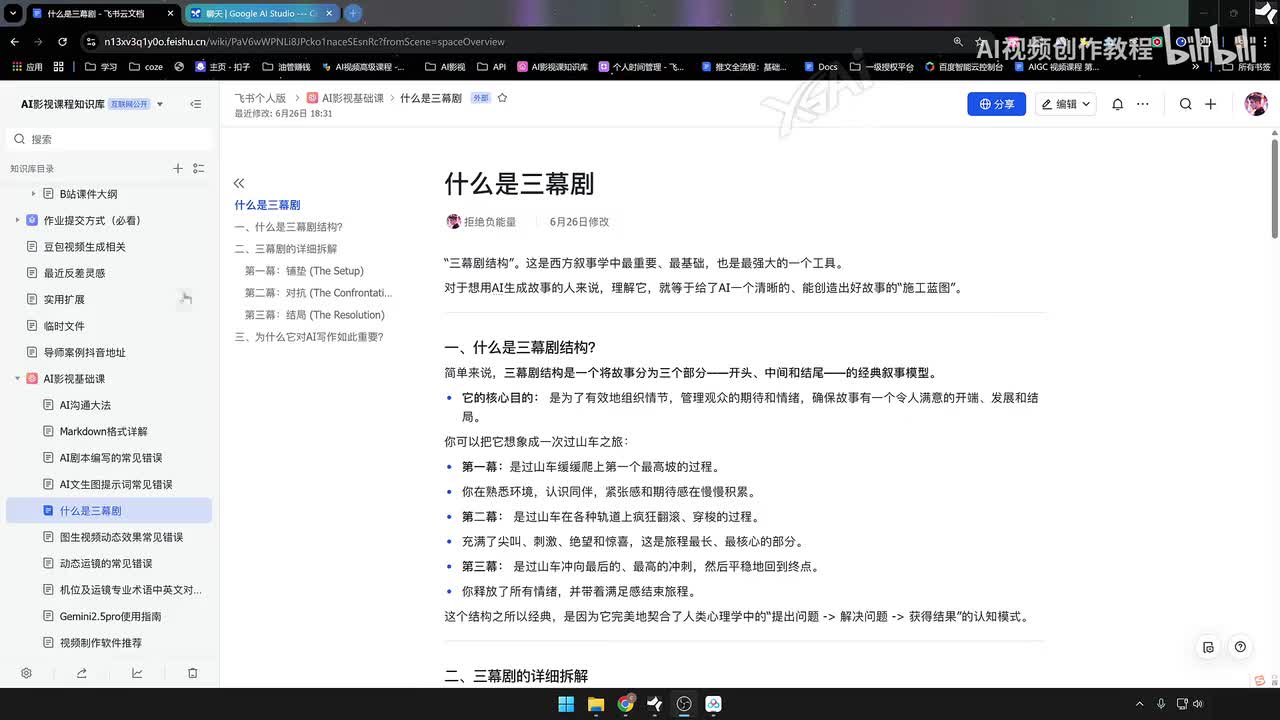Open a new browser tab
Image resolution: width=1280 pixels, height=720 pixels.
(353, 14)
